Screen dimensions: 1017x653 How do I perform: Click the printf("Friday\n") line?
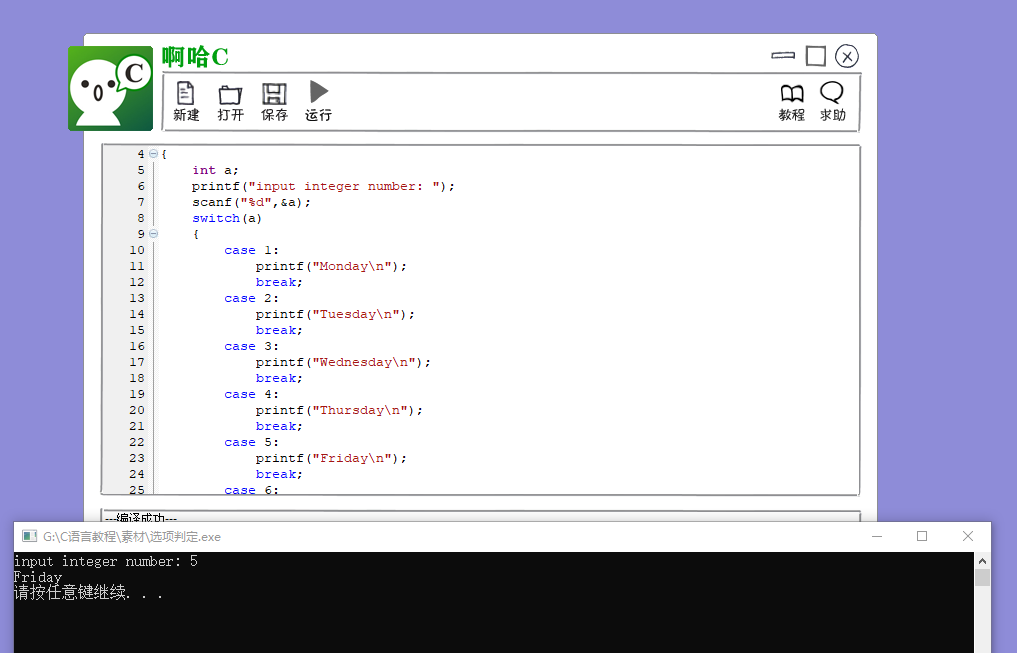(331, 458)
